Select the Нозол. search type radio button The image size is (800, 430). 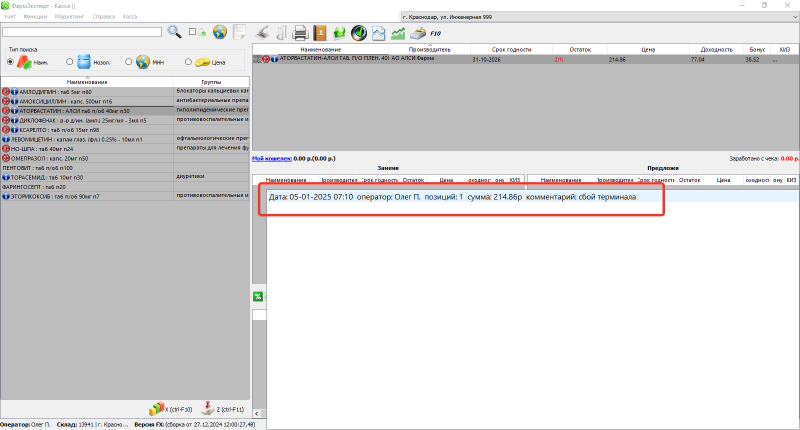(69, 62)
